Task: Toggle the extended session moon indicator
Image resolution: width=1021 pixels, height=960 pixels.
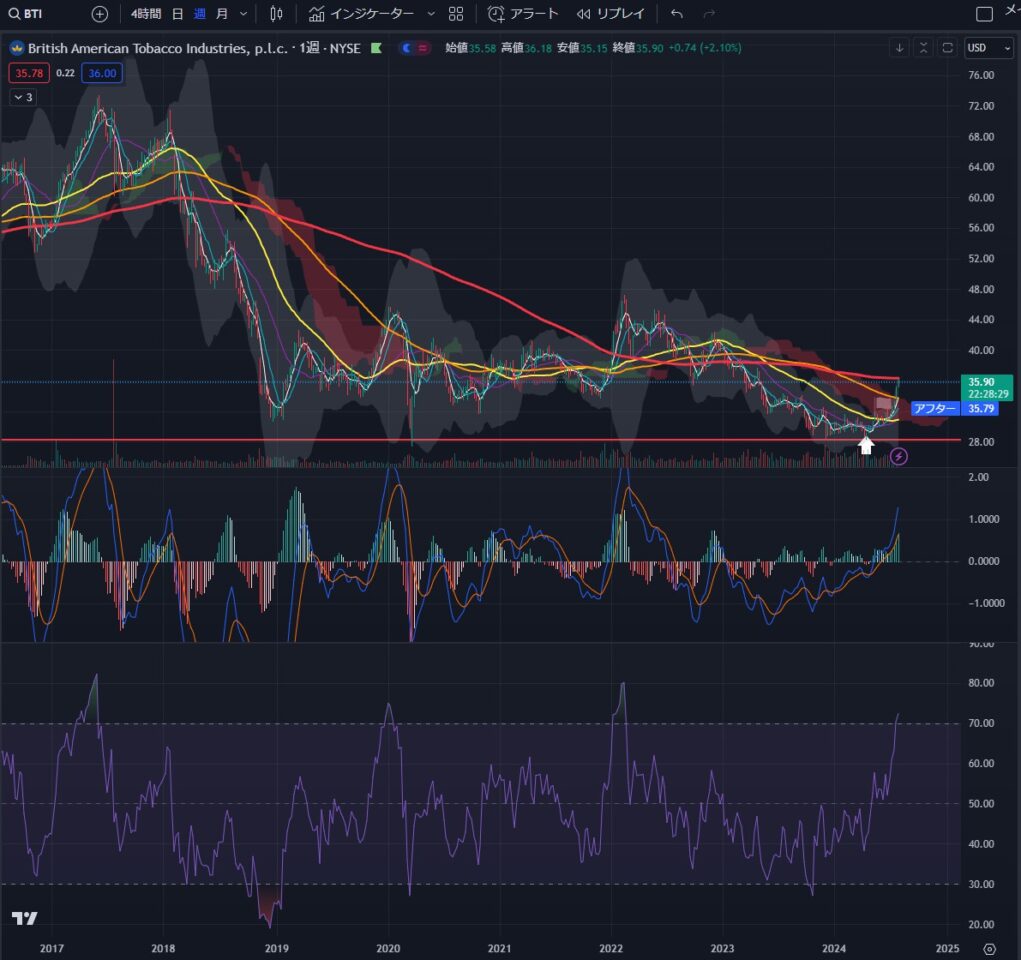Action: pos(406,48)
